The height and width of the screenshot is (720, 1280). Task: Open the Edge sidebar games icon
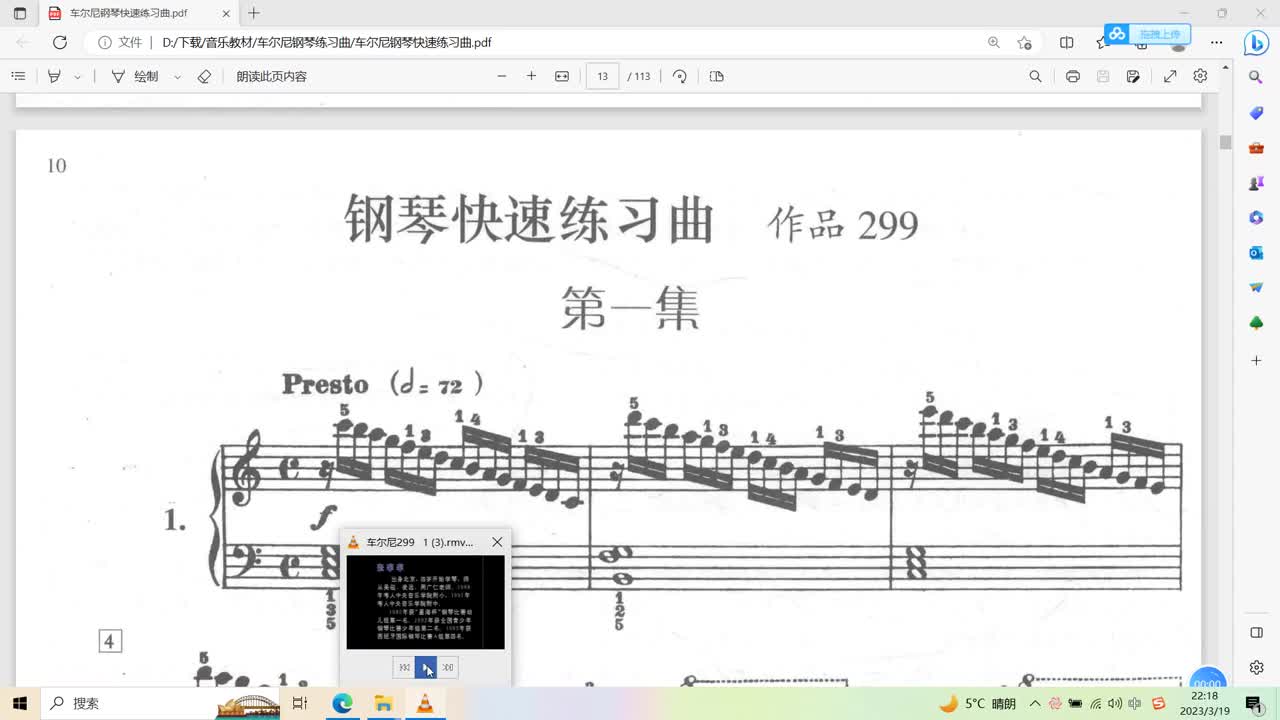(x=1257, y=183)
